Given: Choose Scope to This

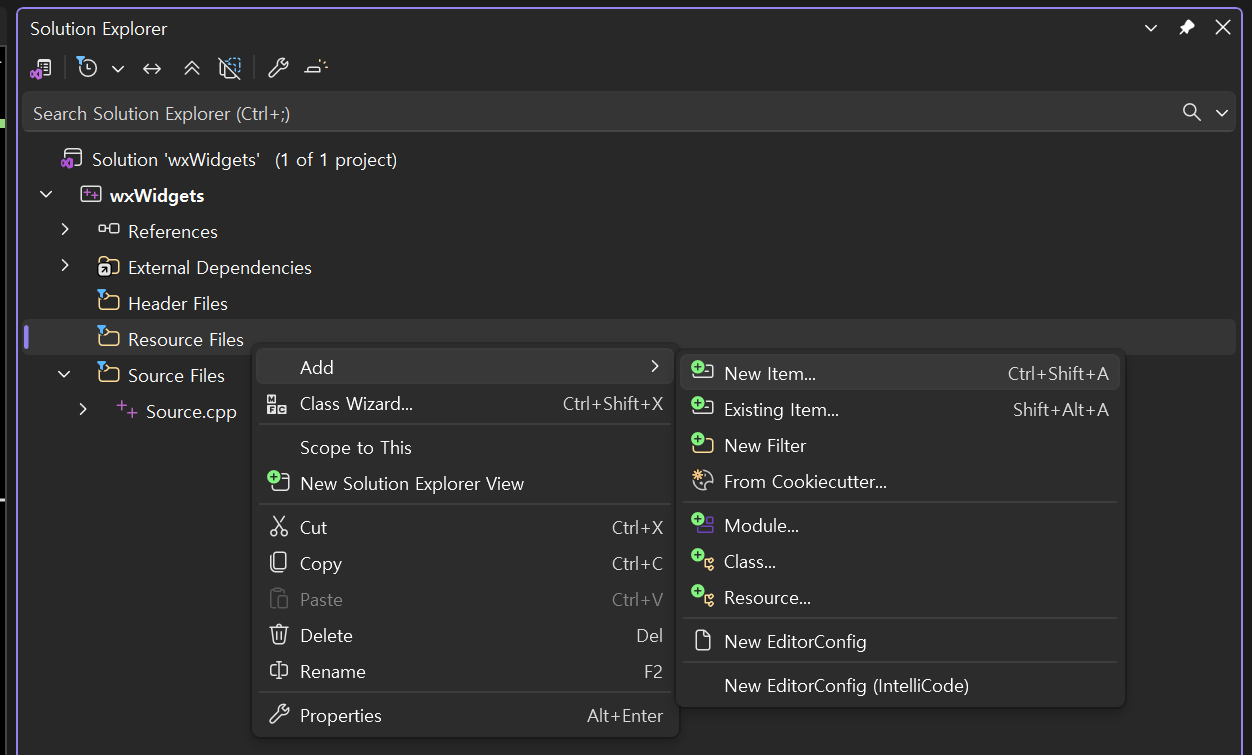Looking at the screenshot, I should (465, 447).
